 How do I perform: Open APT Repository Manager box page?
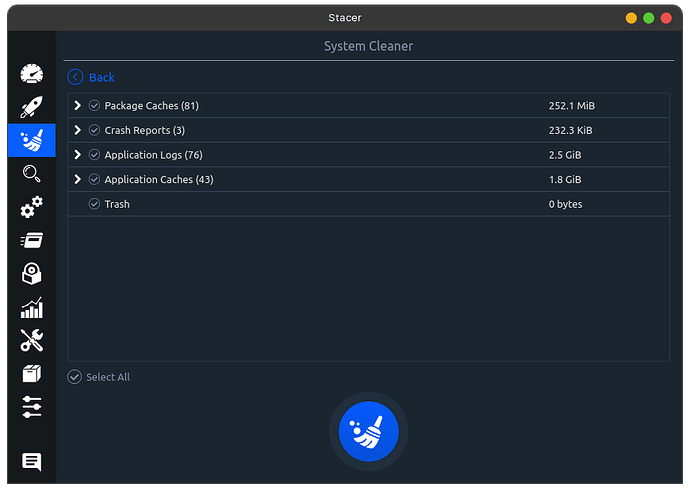pyautogui.click(x=32, y=374)
